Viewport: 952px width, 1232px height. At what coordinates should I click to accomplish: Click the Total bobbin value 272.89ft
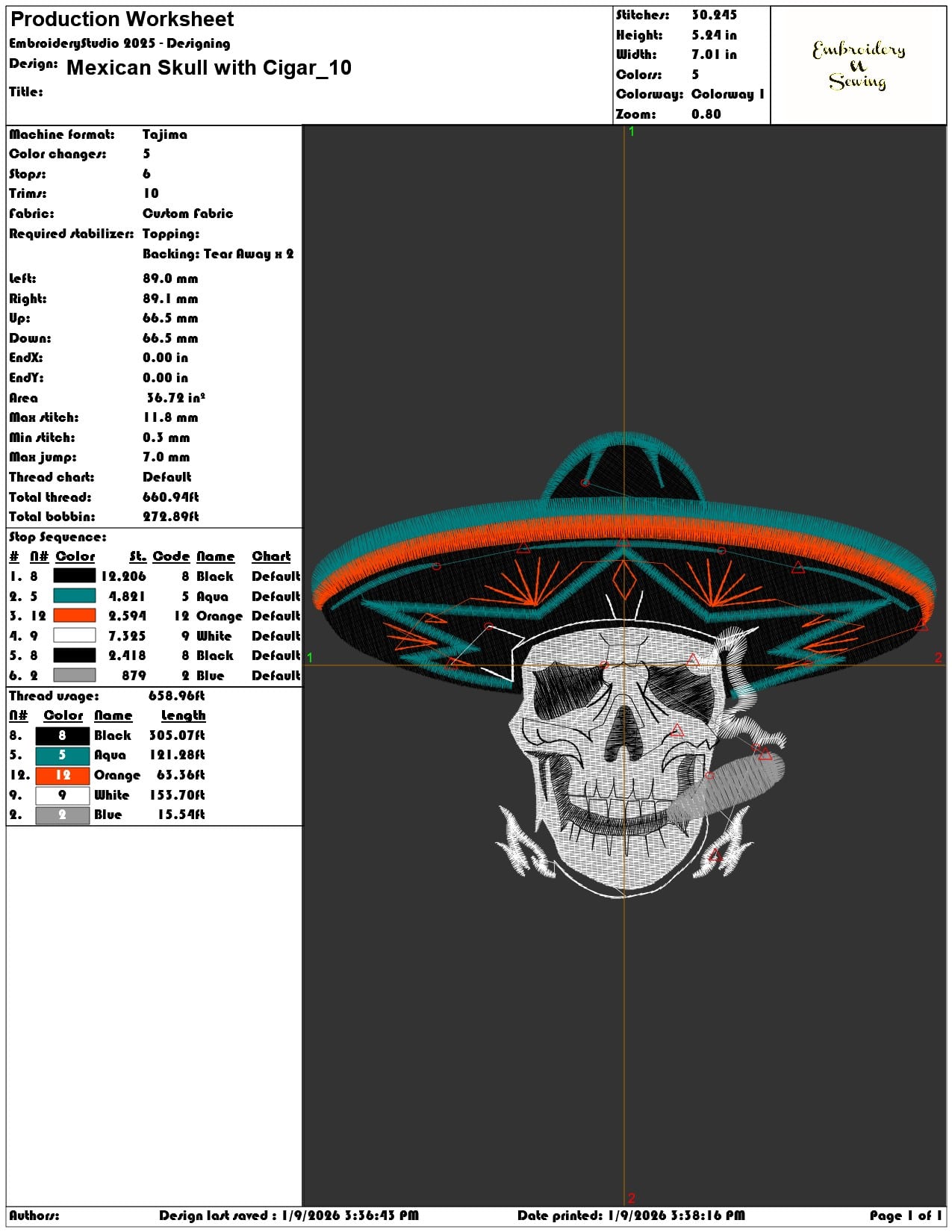tap(171, 517)
